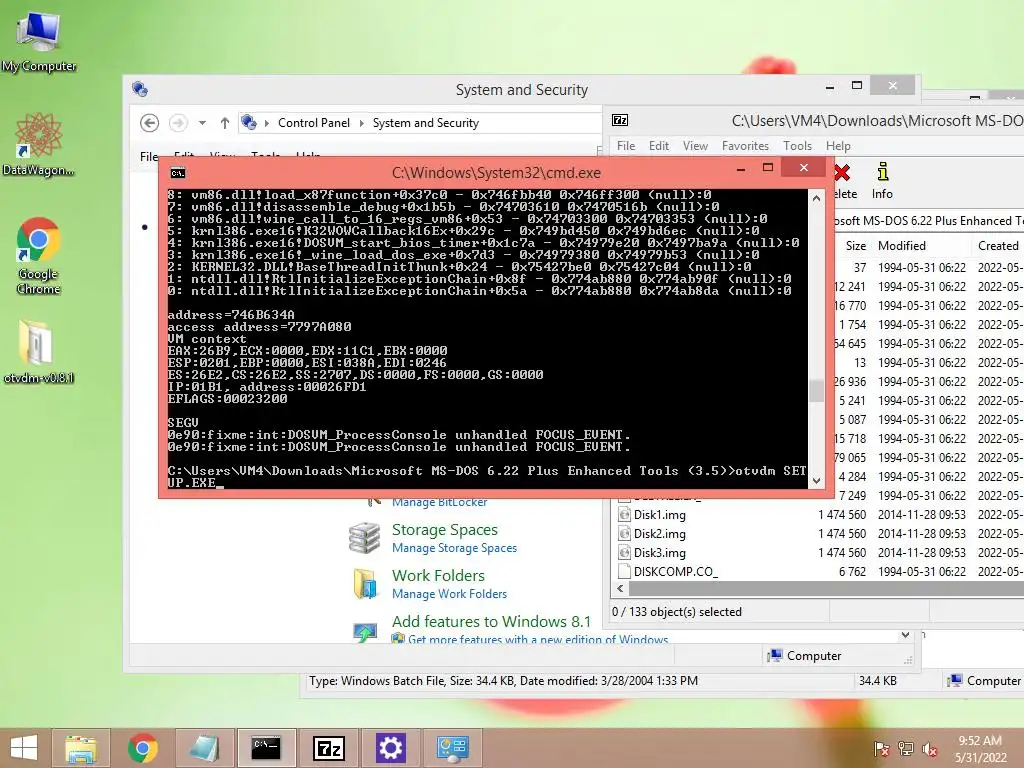Select Disk1.img in 7-Zip file list

point(660,515)
